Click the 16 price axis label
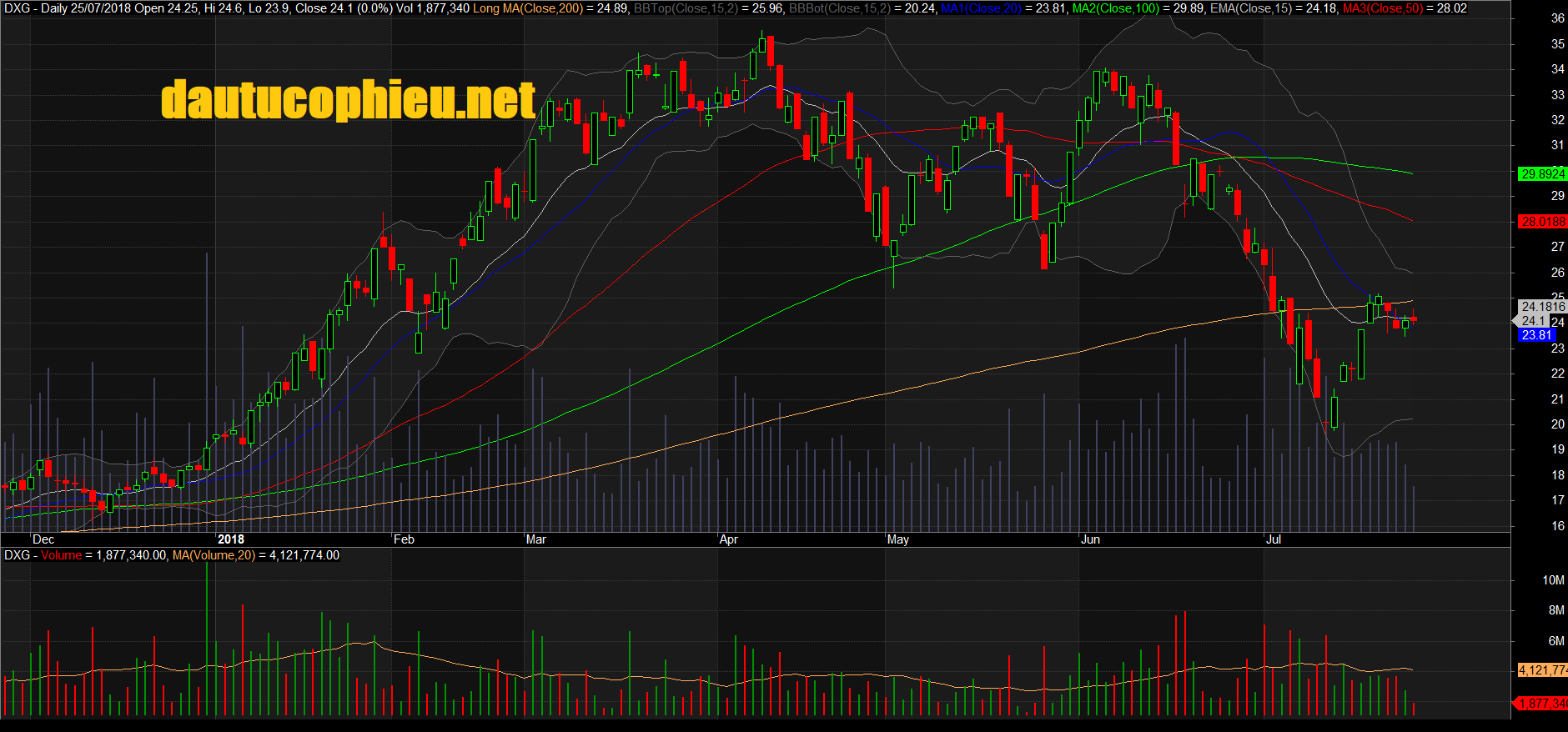This screenshot has height=732, width=1568. point(1557,526)
